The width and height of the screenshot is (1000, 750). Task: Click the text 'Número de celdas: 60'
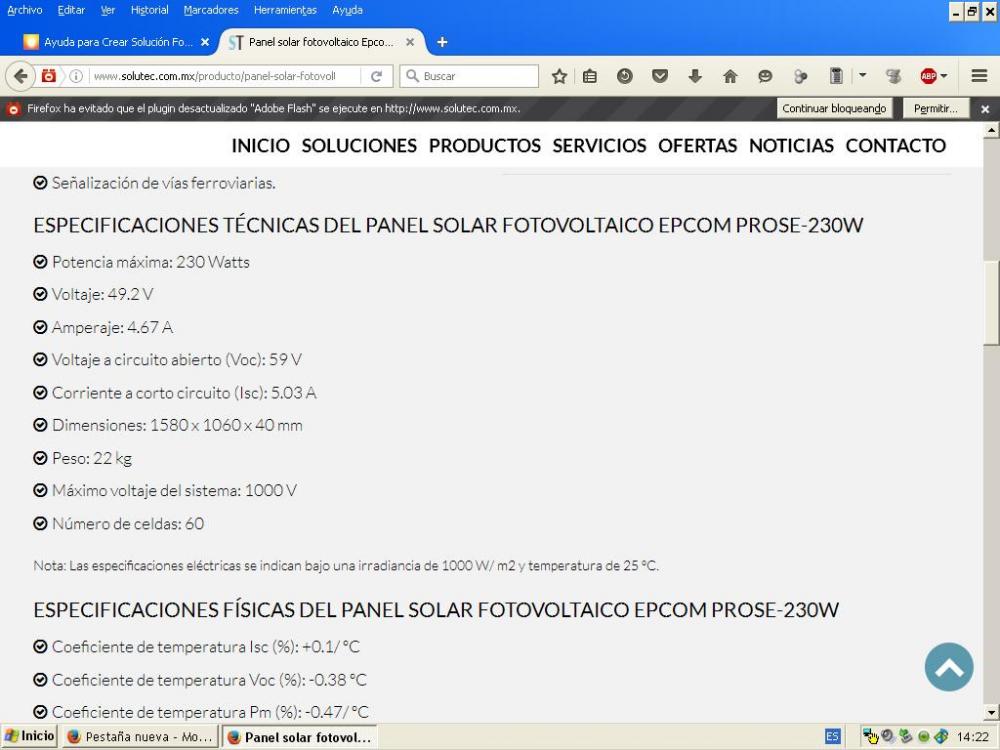pyautogui.click(x=128, y=524)
